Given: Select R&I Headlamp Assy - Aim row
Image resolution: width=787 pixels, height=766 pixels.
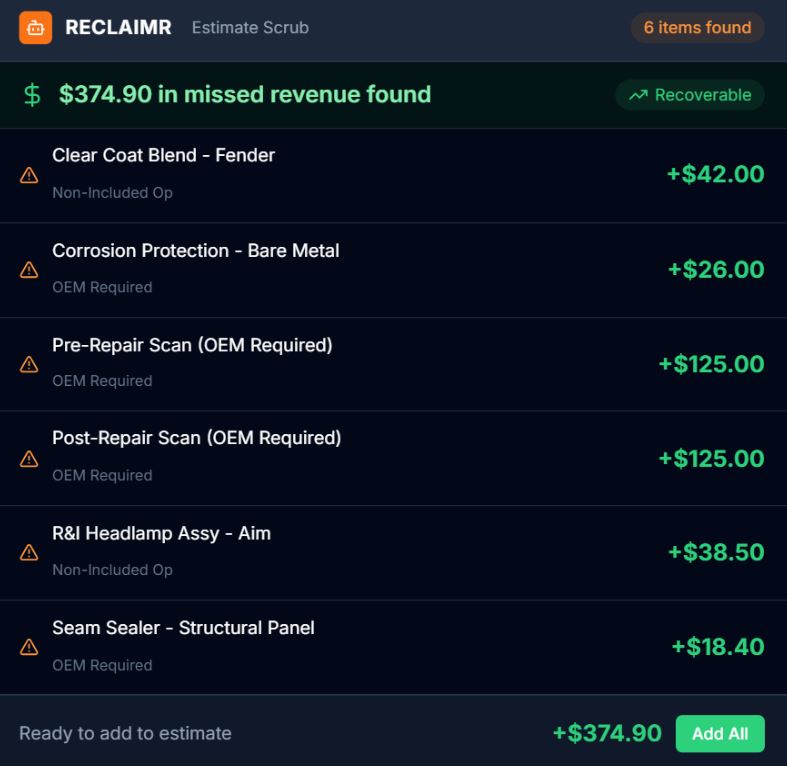Looking at the screenshot, I should click(161, 534).
